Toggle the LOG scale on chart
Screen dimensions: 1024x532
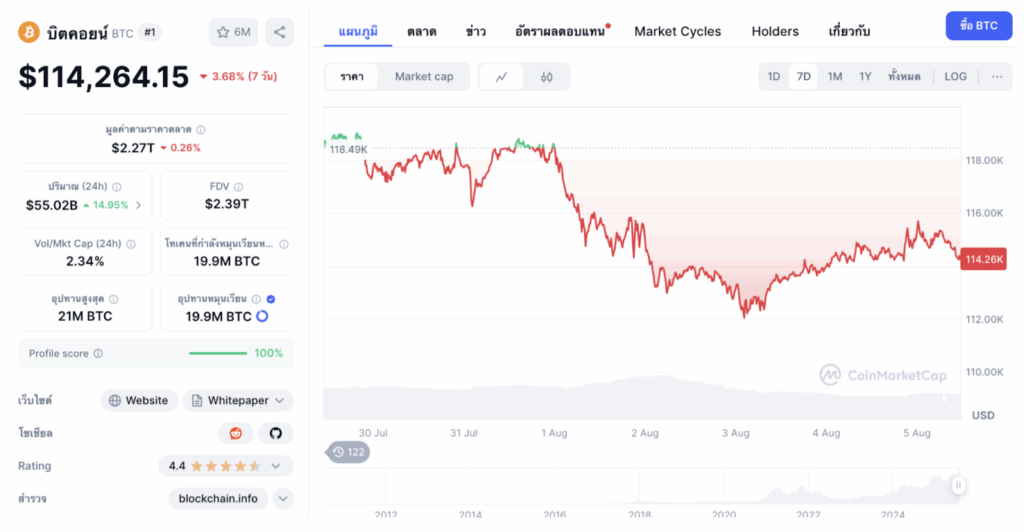(955, 77)
